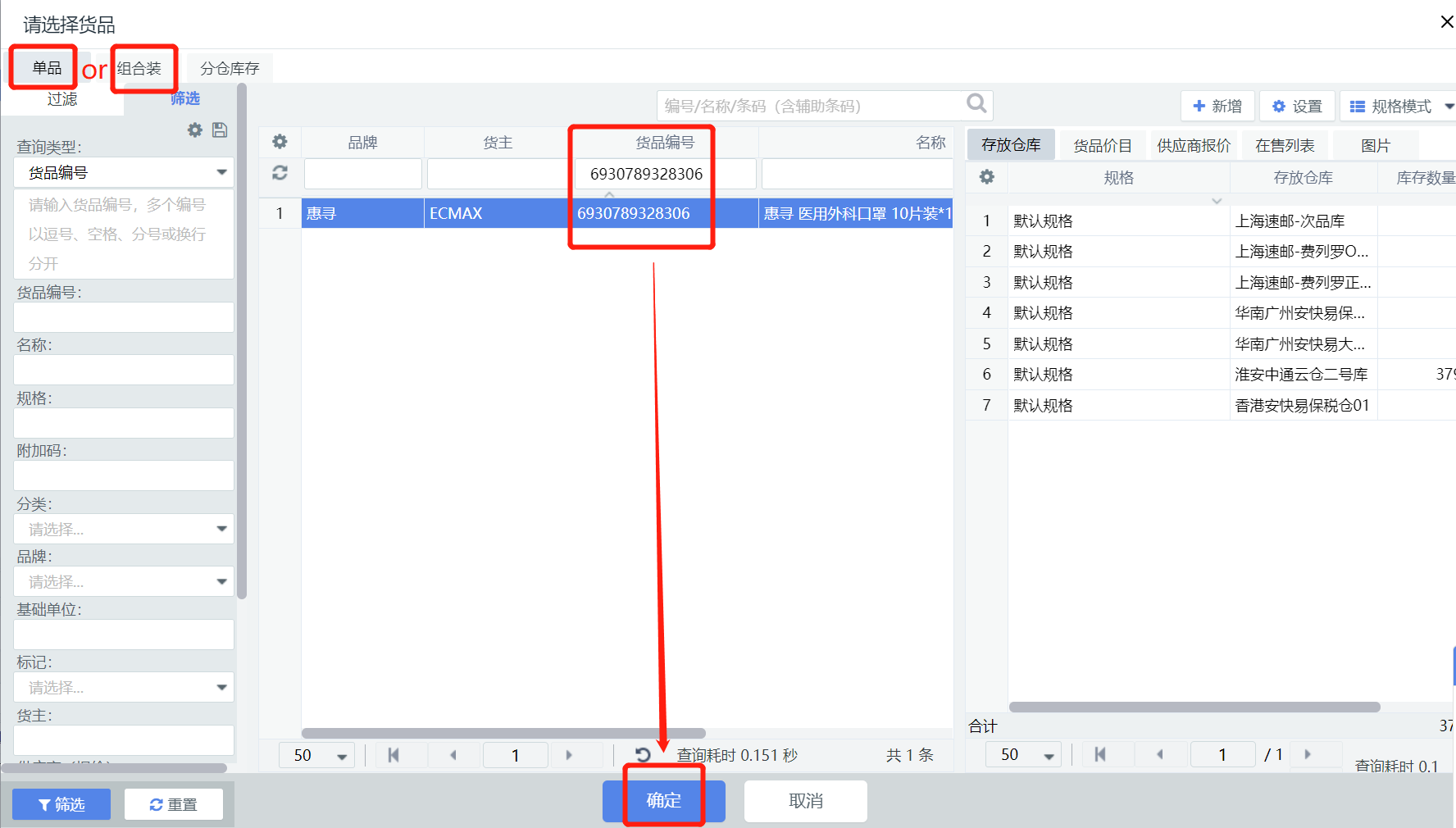The image size is (1456, 828).
Task: Click 新增 add button
Action: point(1217,106)
